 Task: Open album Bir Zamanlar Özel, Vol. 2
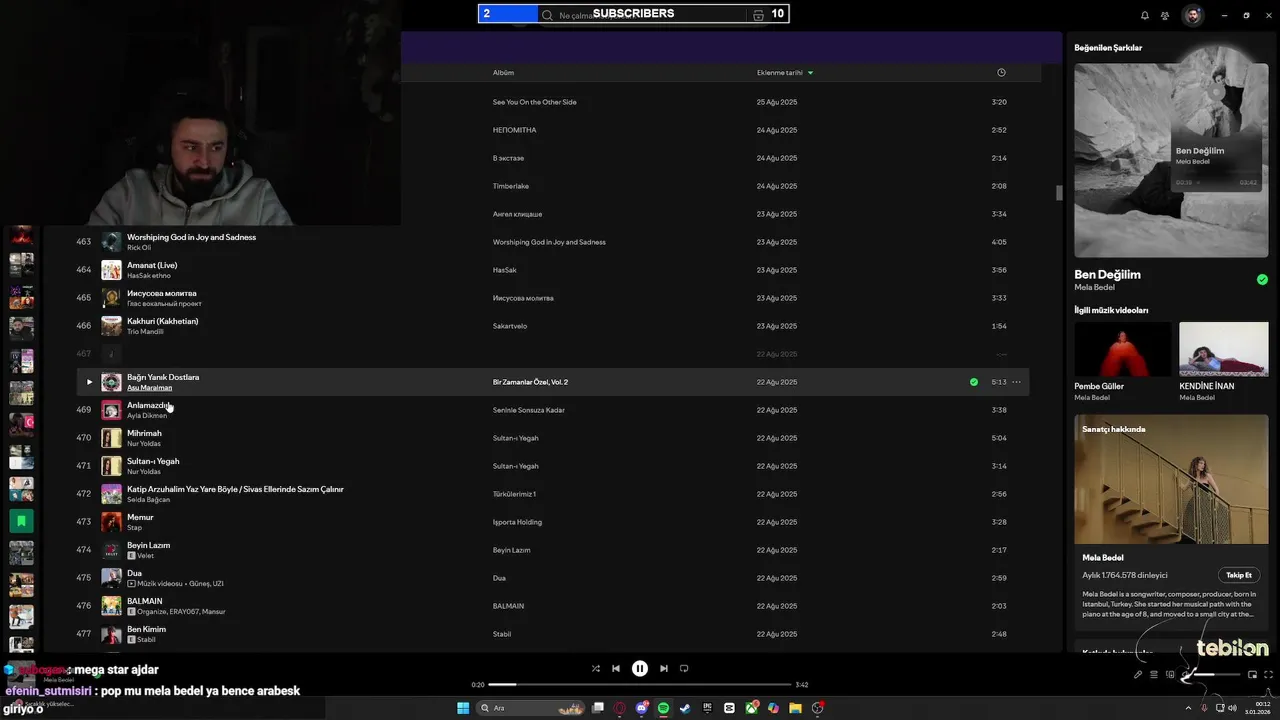coord(530,382)
